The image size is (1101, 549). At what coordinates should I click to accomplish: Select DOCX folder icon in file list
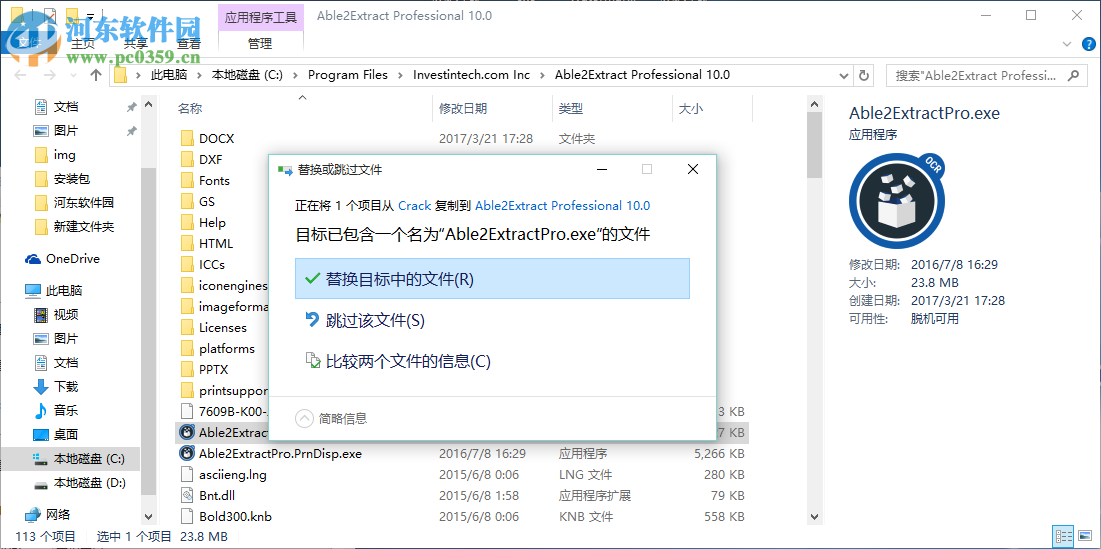(x=187, y=138)
